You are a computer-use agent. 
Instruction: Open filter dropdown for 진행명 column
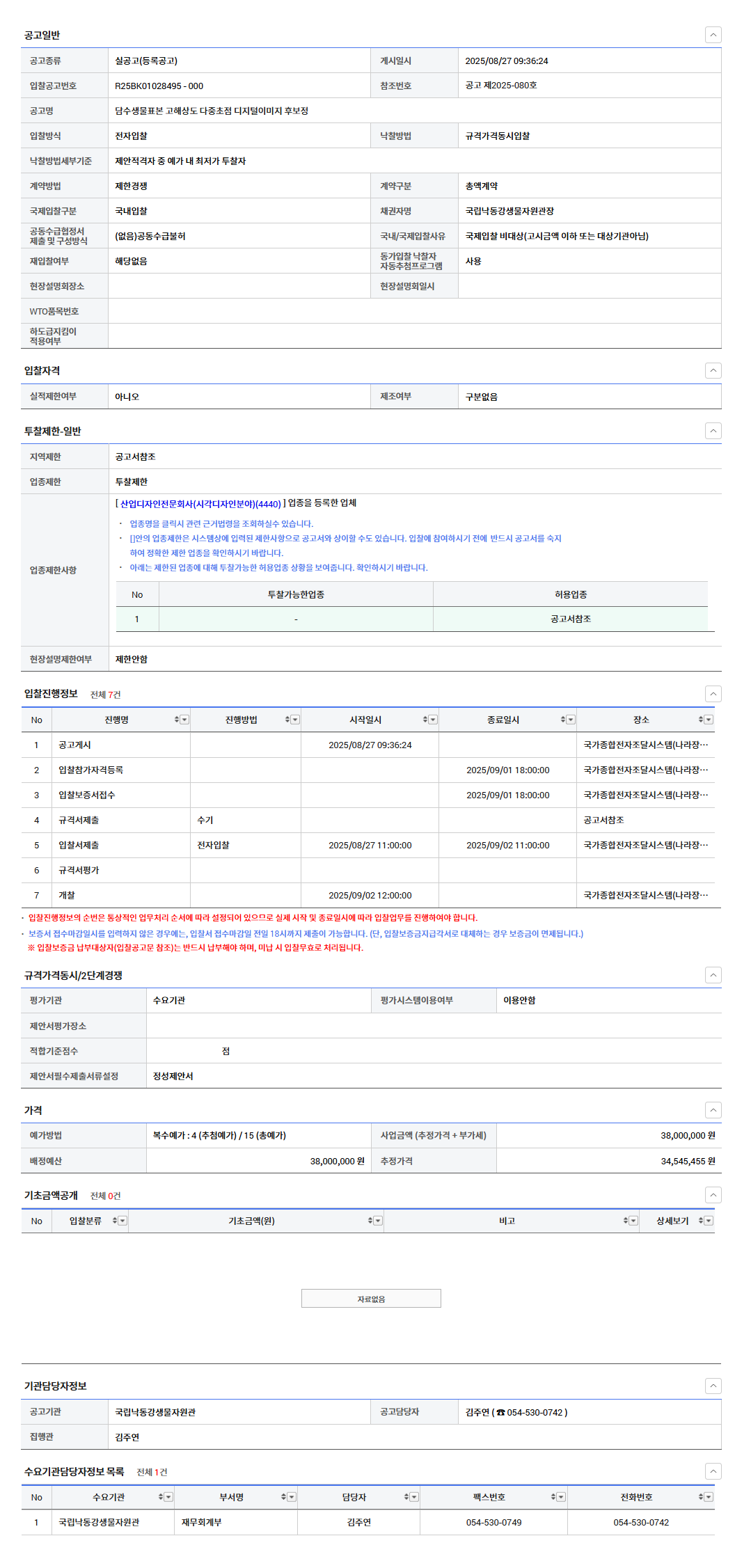pyautogui.click(x=184, y=720)
